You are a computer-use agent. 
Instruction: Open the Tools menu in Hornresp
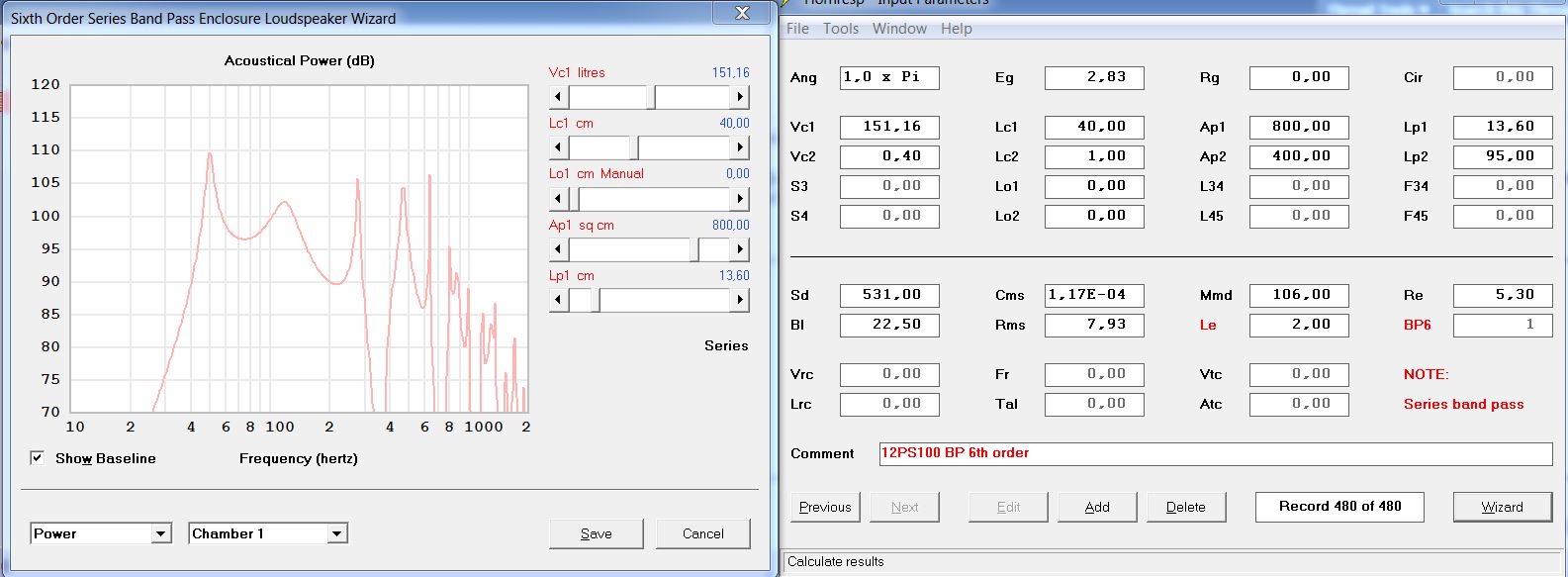[x=841, y=29]
